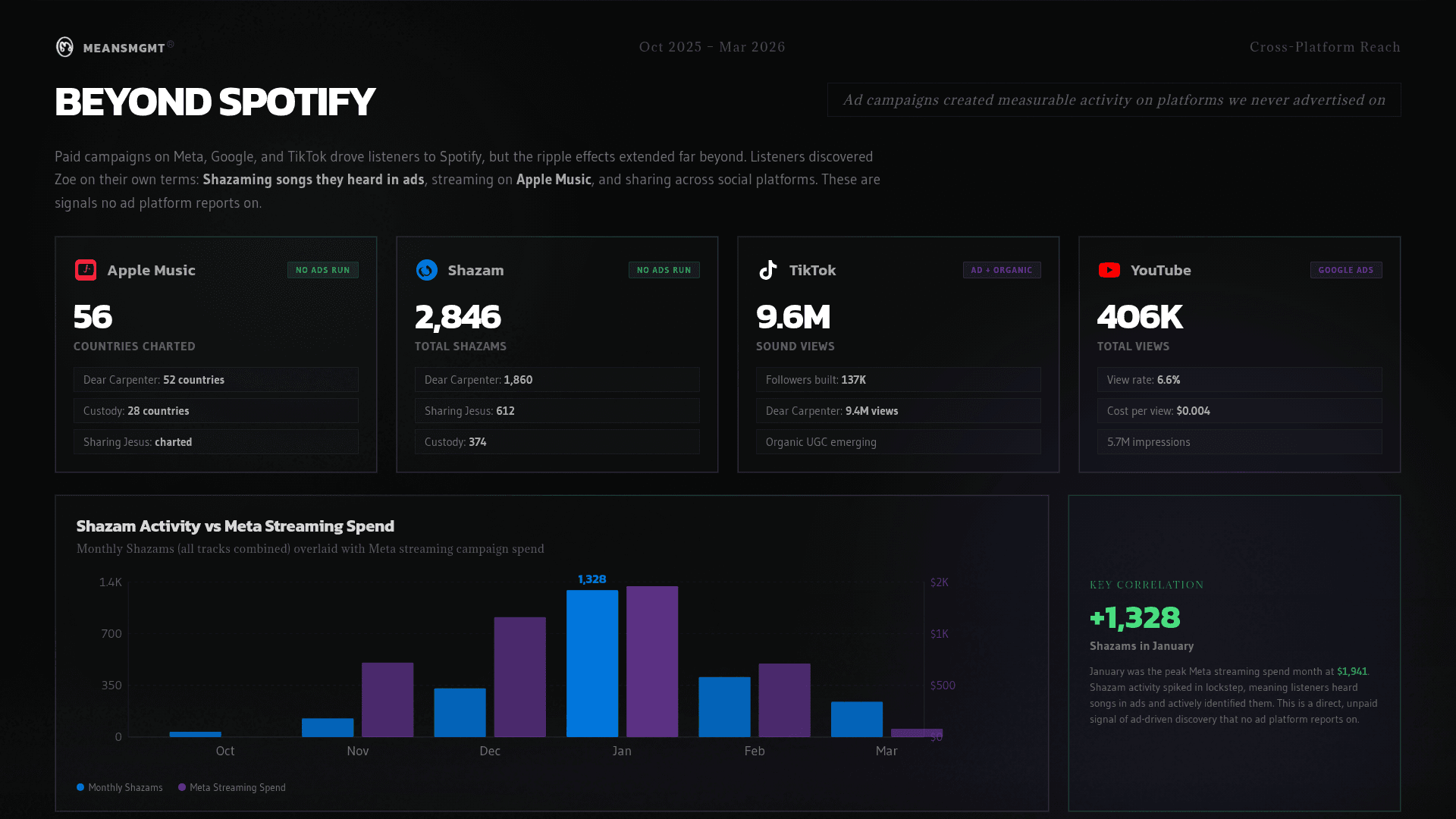Click the Meta Streaming Spend legend dot
This screenshot has height=819, width=1456.
point(182,787)
